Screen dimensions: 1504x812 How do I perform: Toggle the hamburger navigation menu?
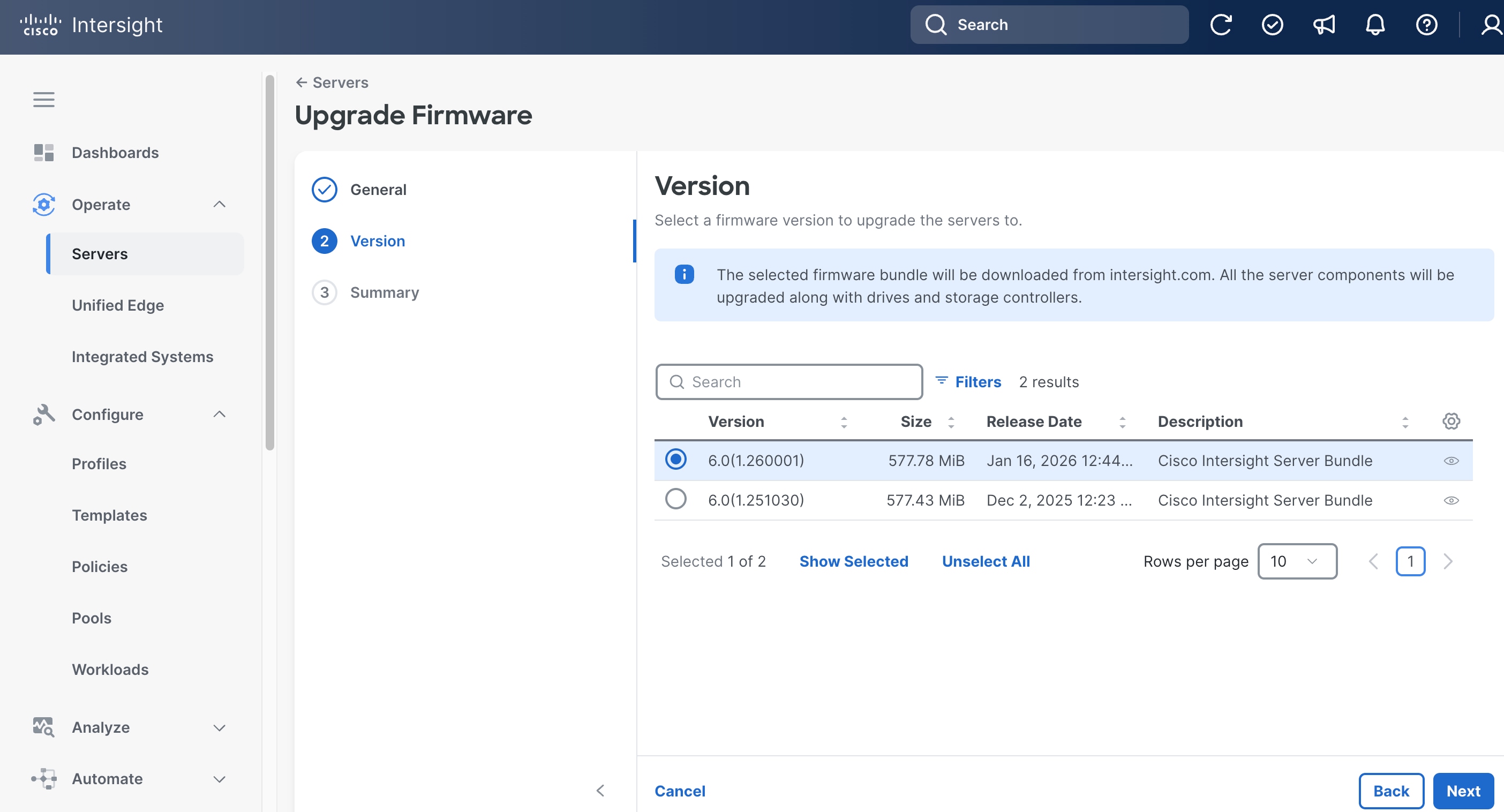click(x=44, y=100)
